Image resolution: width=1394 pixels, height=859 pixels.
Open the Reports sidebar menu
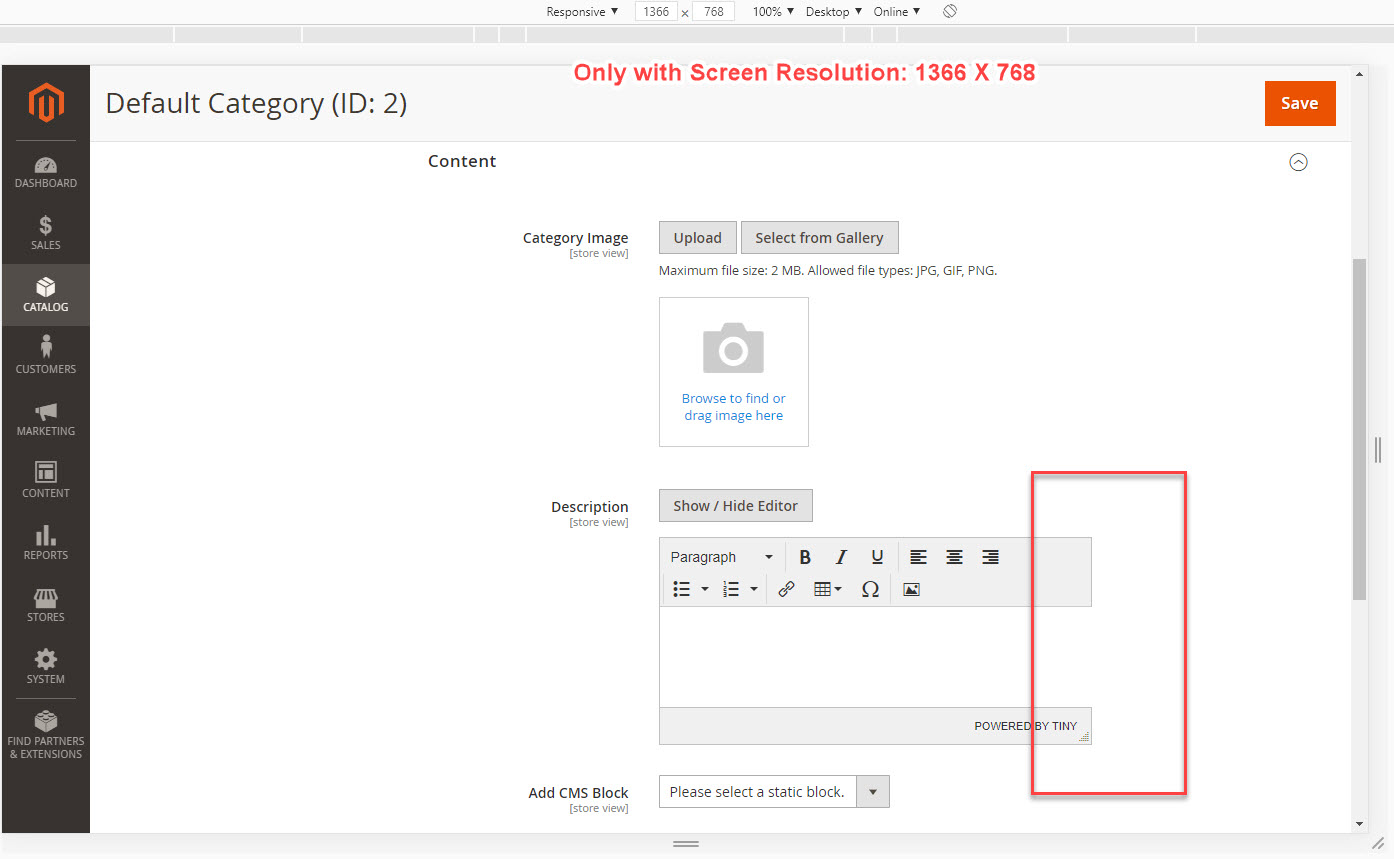(46, 543)
